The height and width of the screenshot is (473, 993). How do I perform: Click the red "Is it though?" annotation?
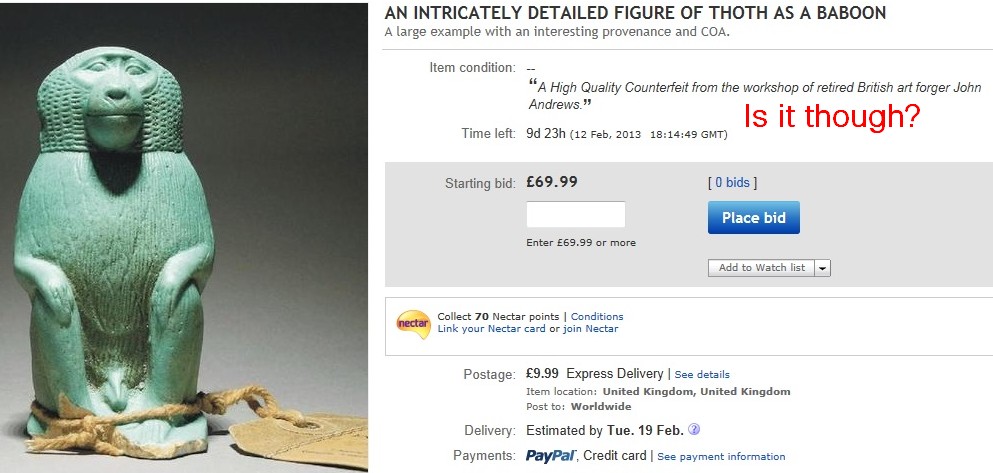(831, 117)
